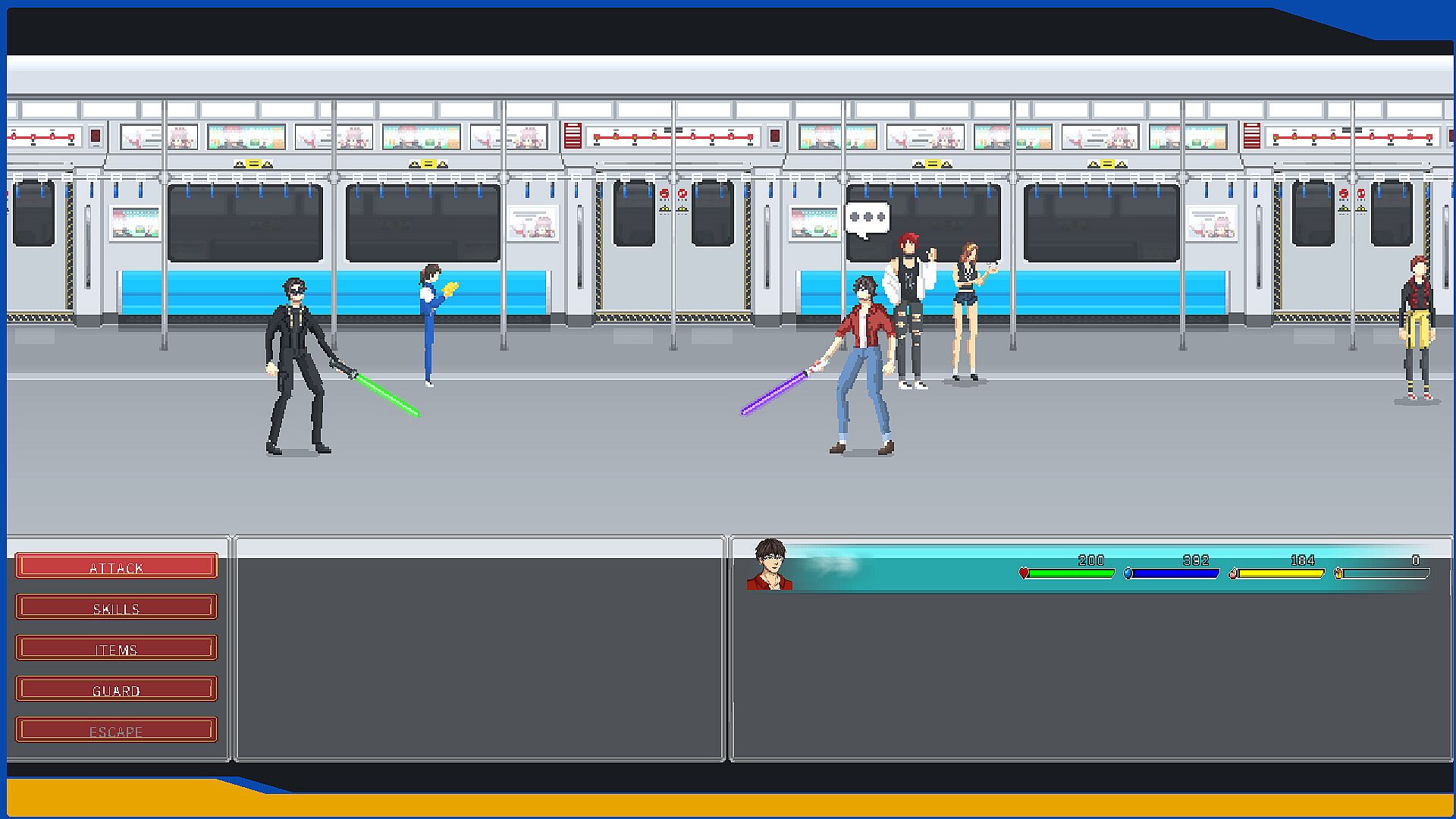Screen dimensions: 1456x819
Task: Open the ITEMS command menu
Action: coord(116,648)
